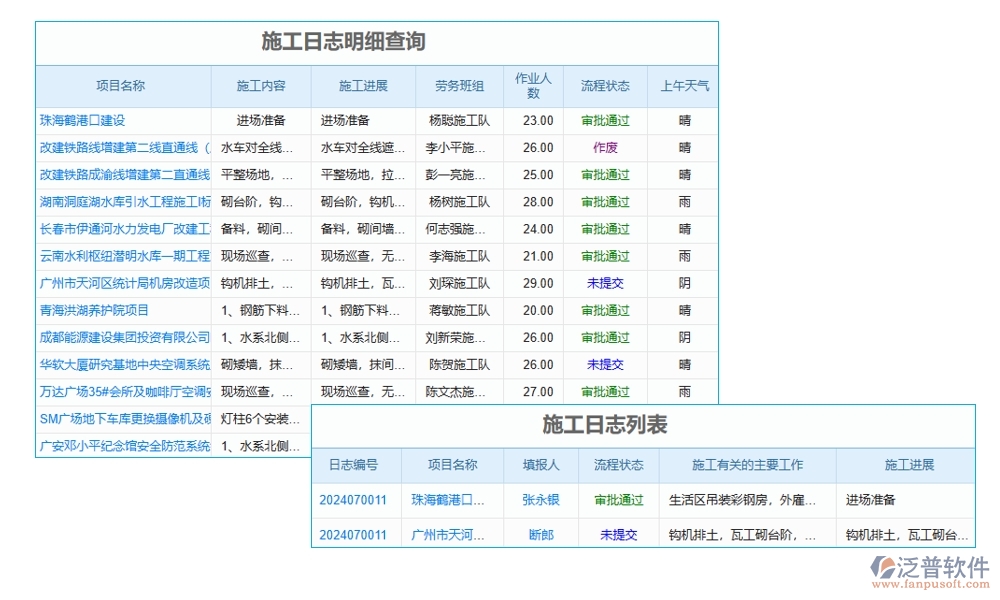This screenshot has height=600, width=1000.
Task: Open project 广州市天河区统计局机房改造项目
Action: [x=122, y=283]
